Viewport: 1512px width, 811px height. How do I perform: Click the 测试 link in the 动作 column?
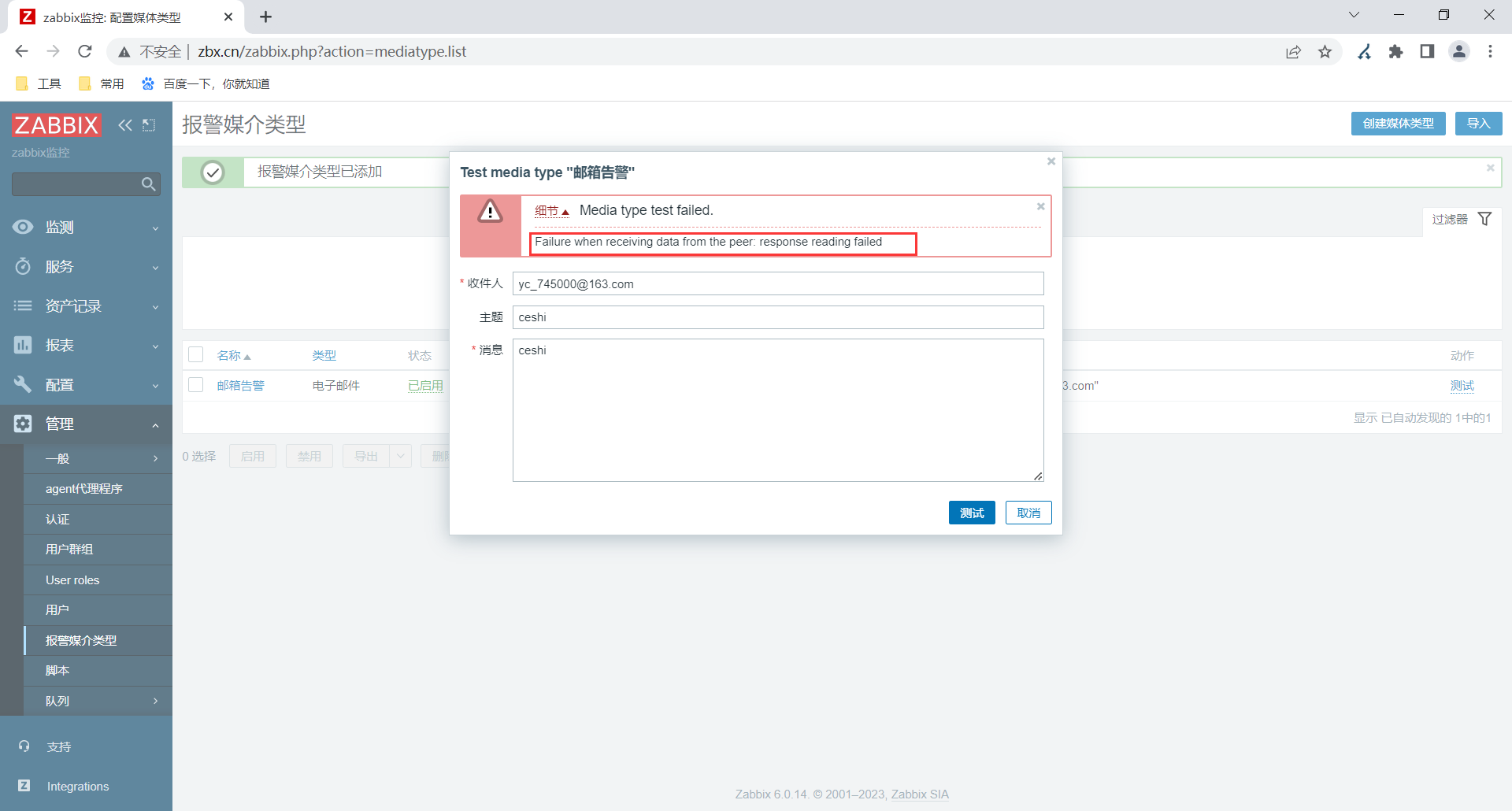pyautogui.click(x=1462, y=385)
